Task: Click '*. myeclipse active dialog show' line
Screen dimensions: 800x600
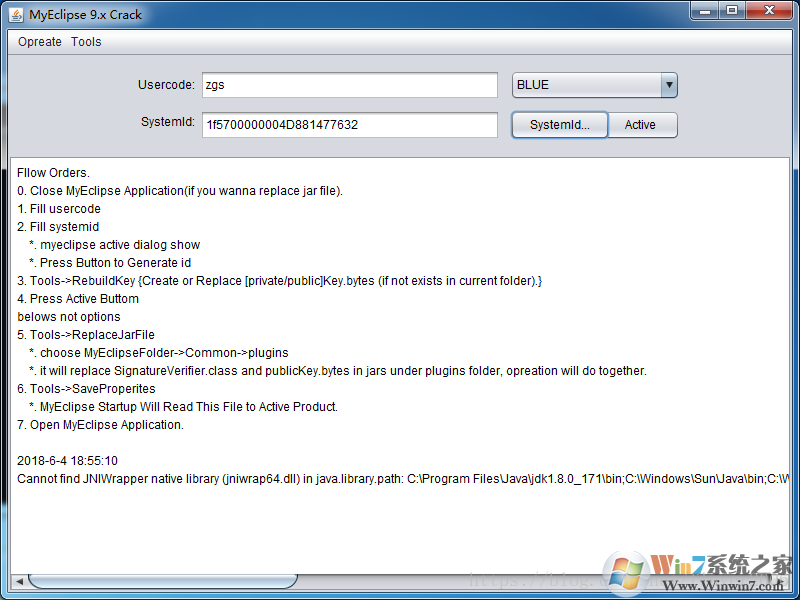Action: tap(114, 245)
